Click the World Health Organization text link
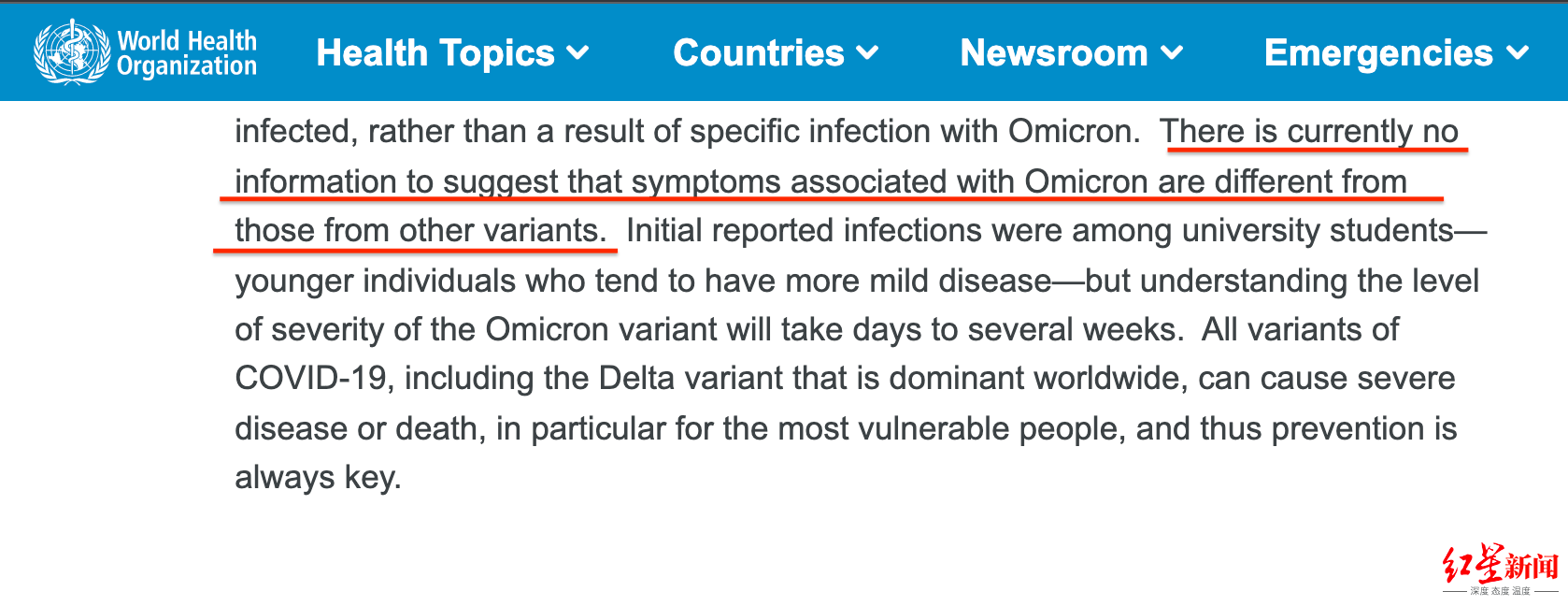The height and width of the screenshot is (606, 1568). pos(187,53)
